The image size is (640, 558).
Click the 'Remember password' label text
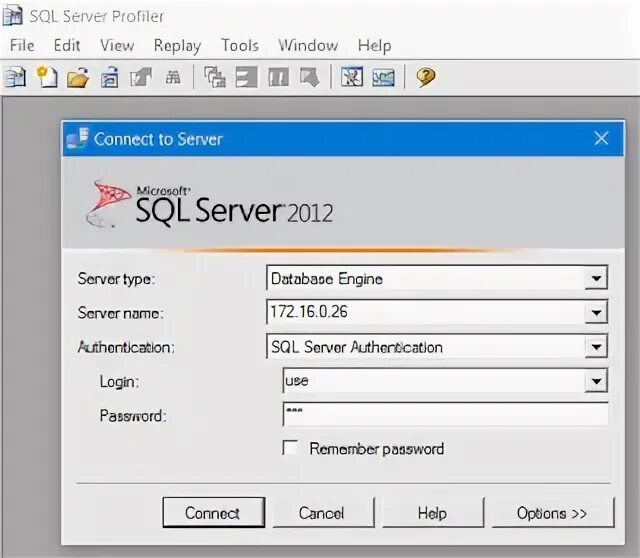(x=376, y=449)
